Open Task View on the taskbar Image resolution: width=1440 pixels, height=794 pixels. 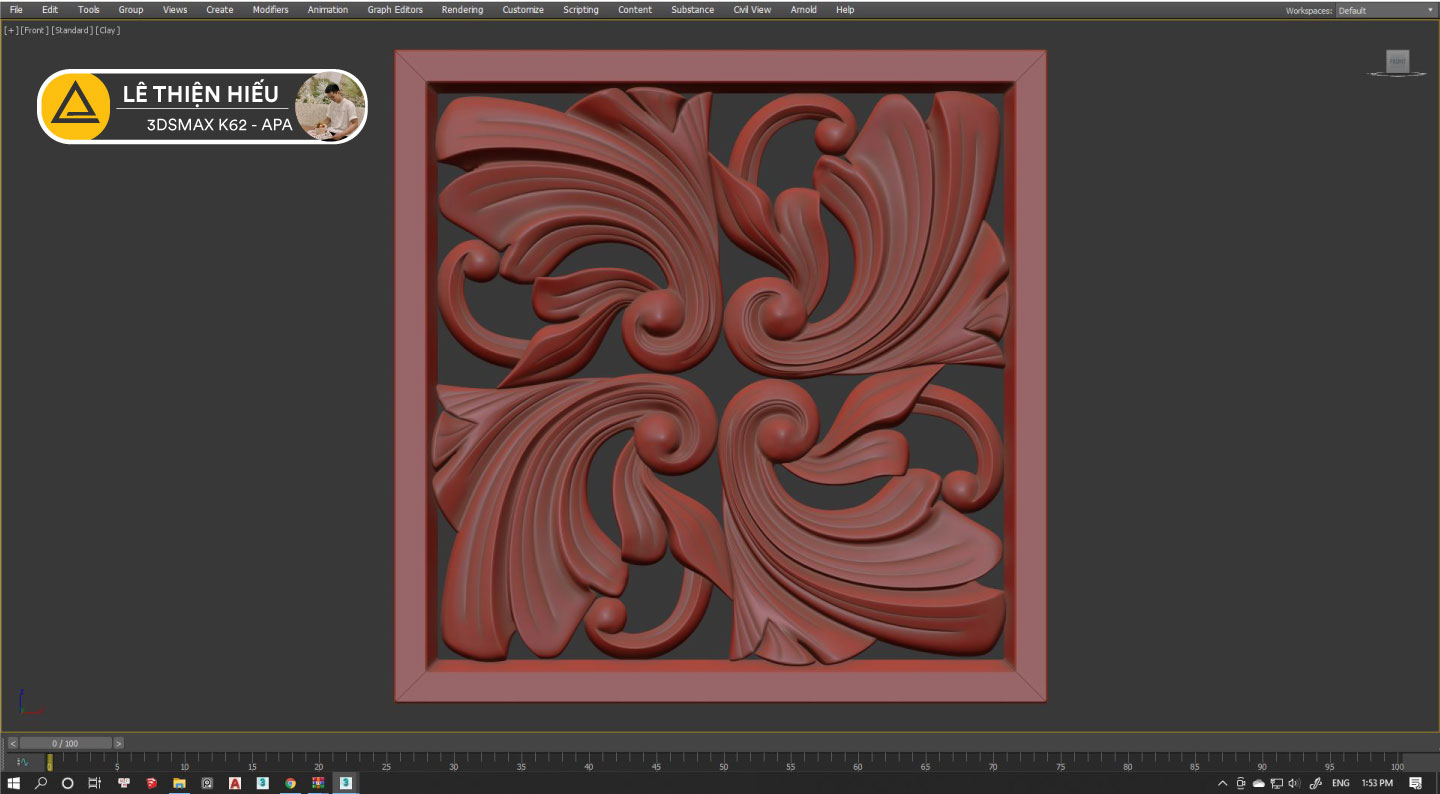(95, 783)
